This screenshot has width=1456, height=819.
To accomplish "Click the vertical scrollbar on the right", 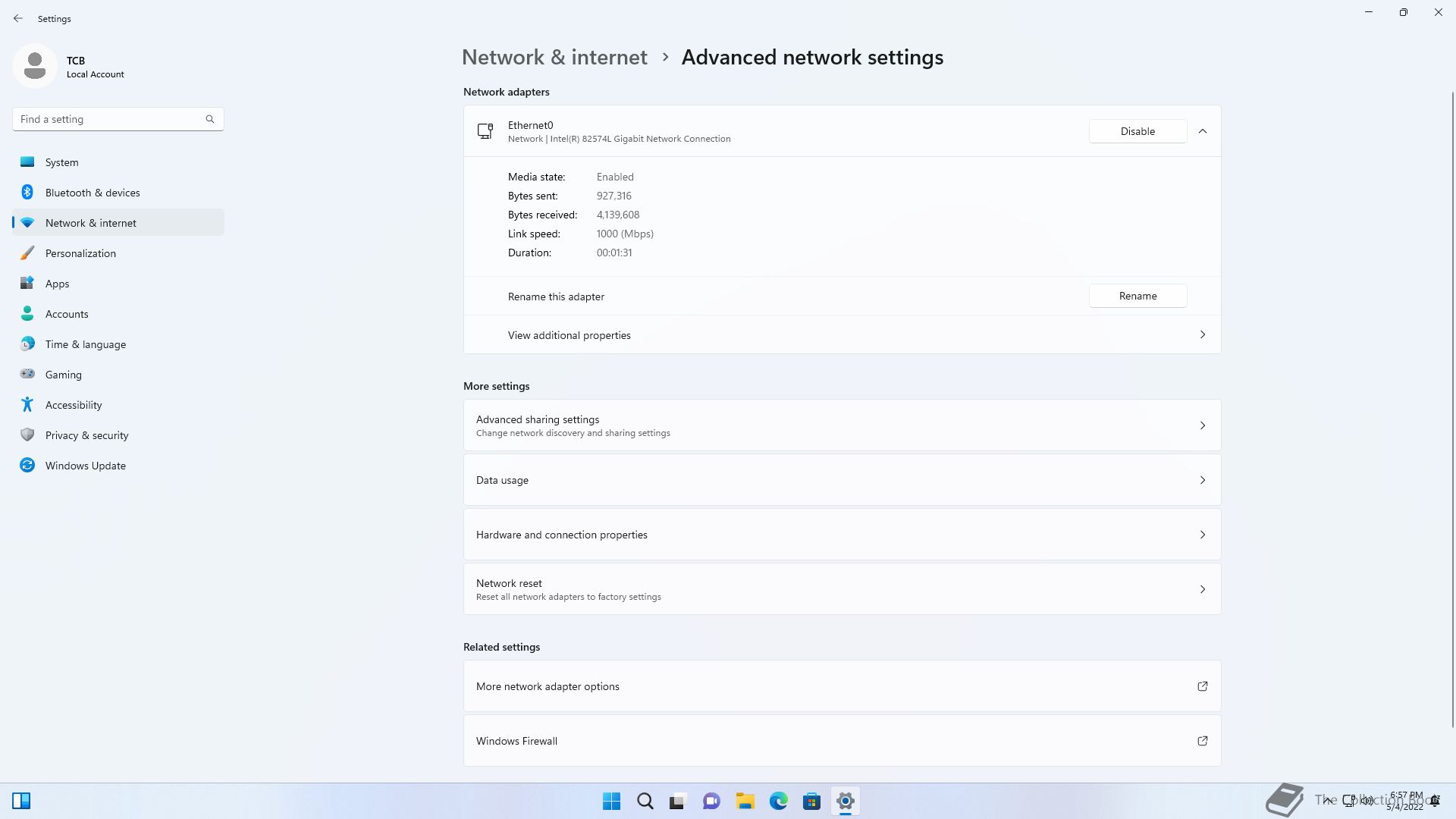I will coord(1452,409).
